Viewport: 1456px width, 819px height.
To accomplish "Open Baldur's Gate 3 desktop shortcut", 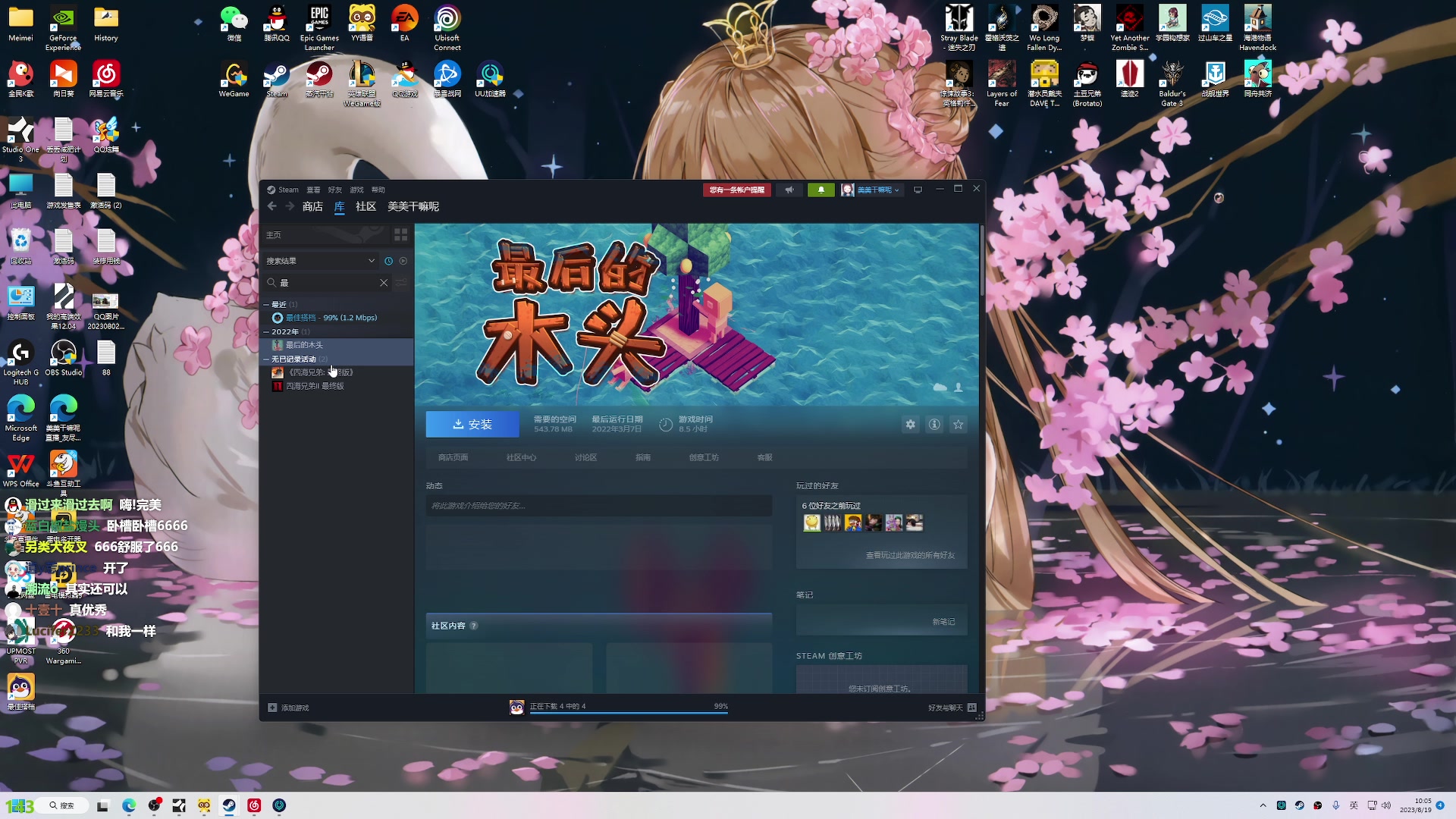I will tap(1172, 84).
